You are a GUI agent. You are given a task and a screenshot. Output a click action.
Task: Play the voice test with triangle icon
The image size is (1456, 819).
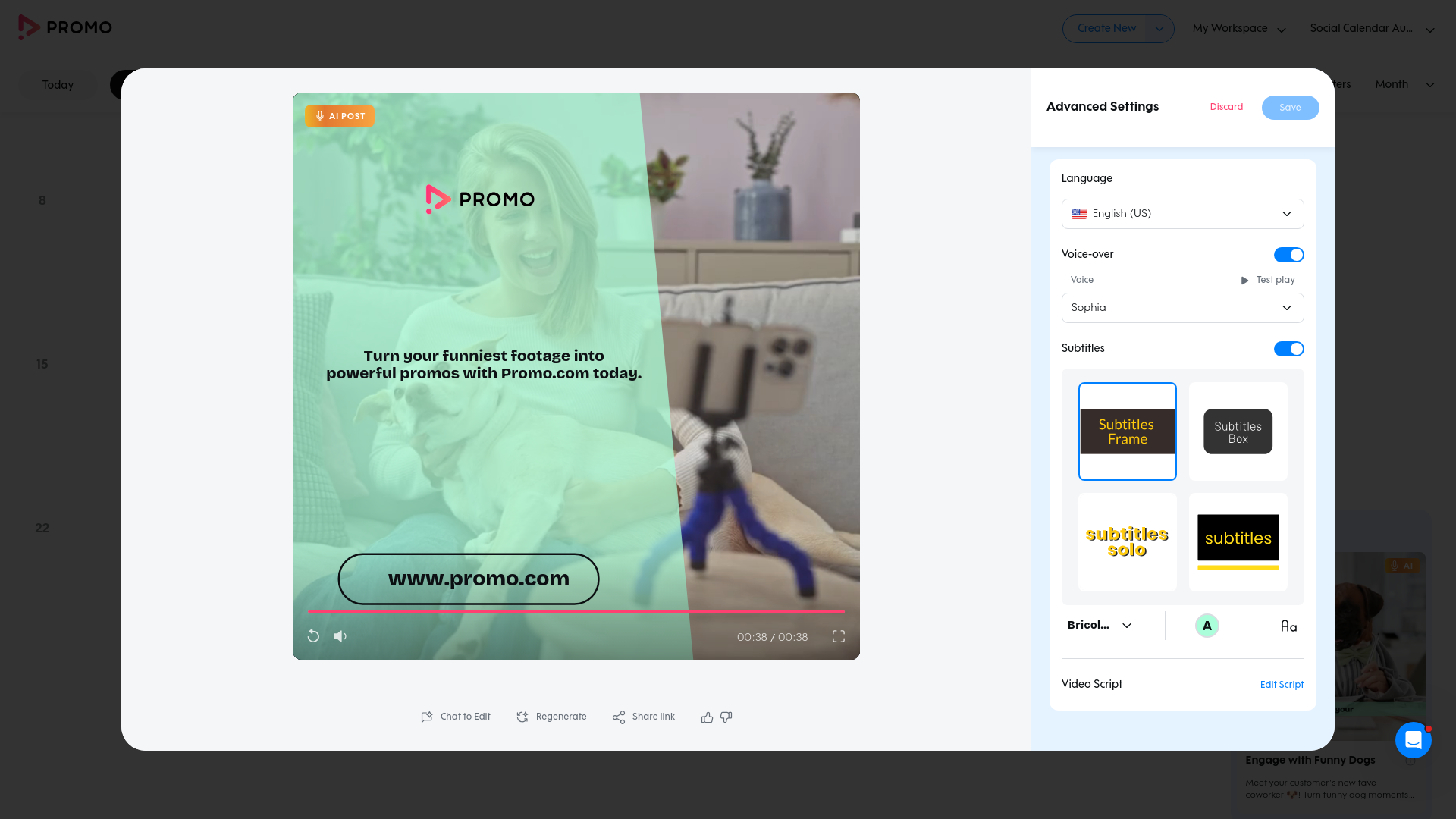(x=1244, y=281)
